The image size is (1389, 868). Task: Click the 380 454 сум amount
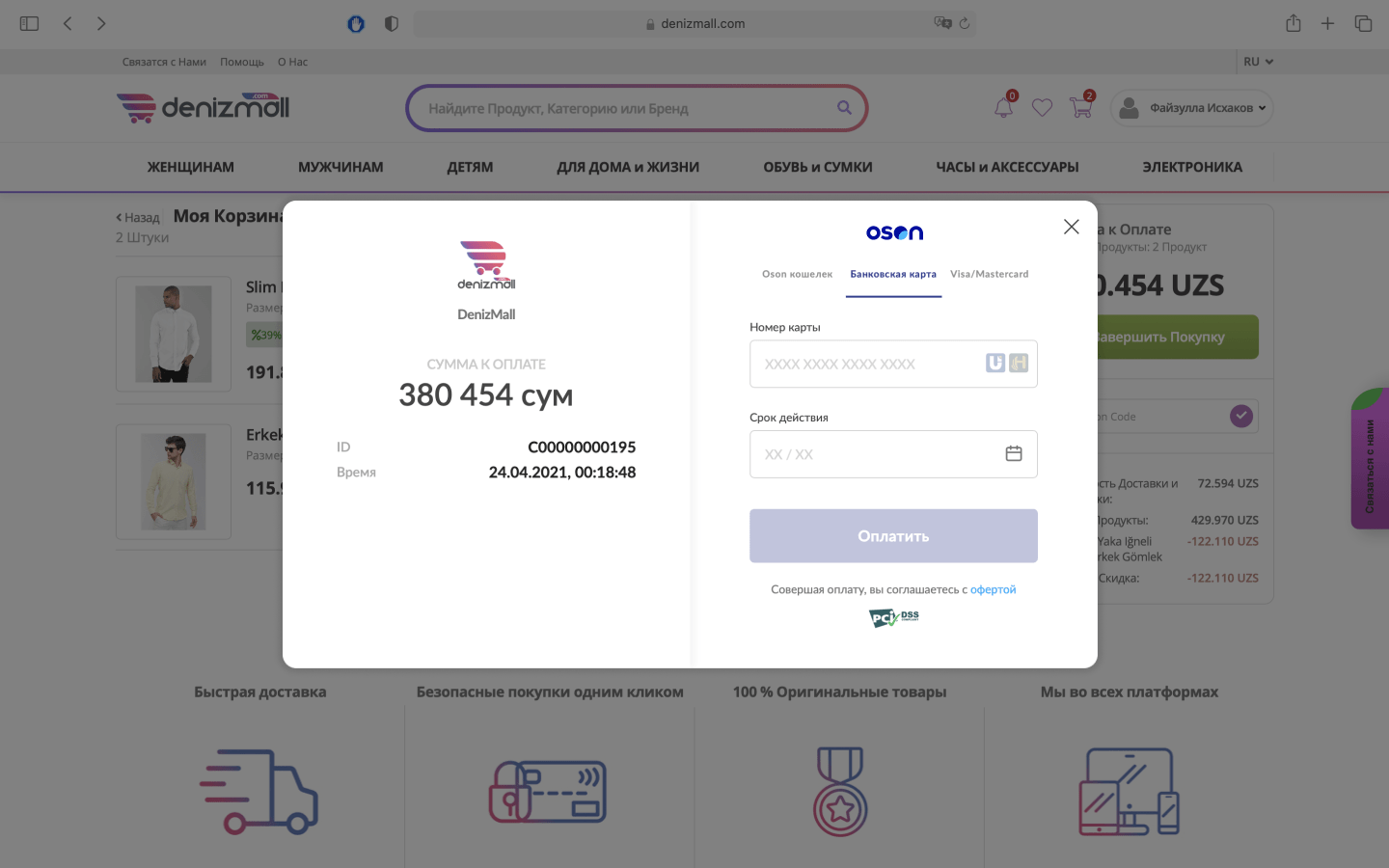click(486, 395)
